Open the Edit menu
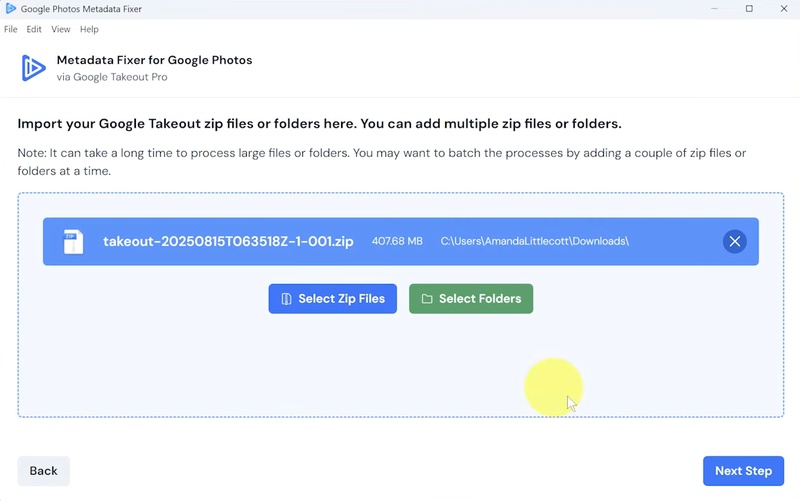Image resolution: width=800 pixels, height=501 pixels. tap(34, 29)
